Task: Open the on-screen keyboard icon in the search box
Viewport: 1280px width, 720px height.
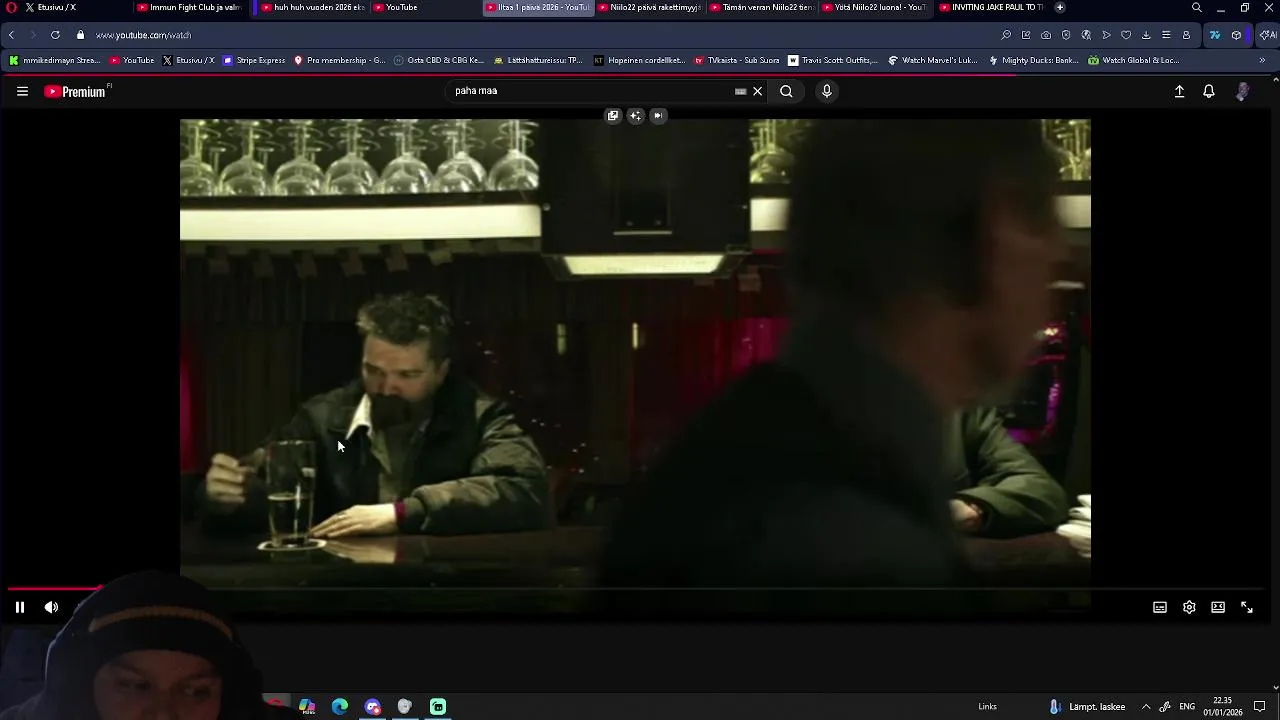Action: point(740,91)
